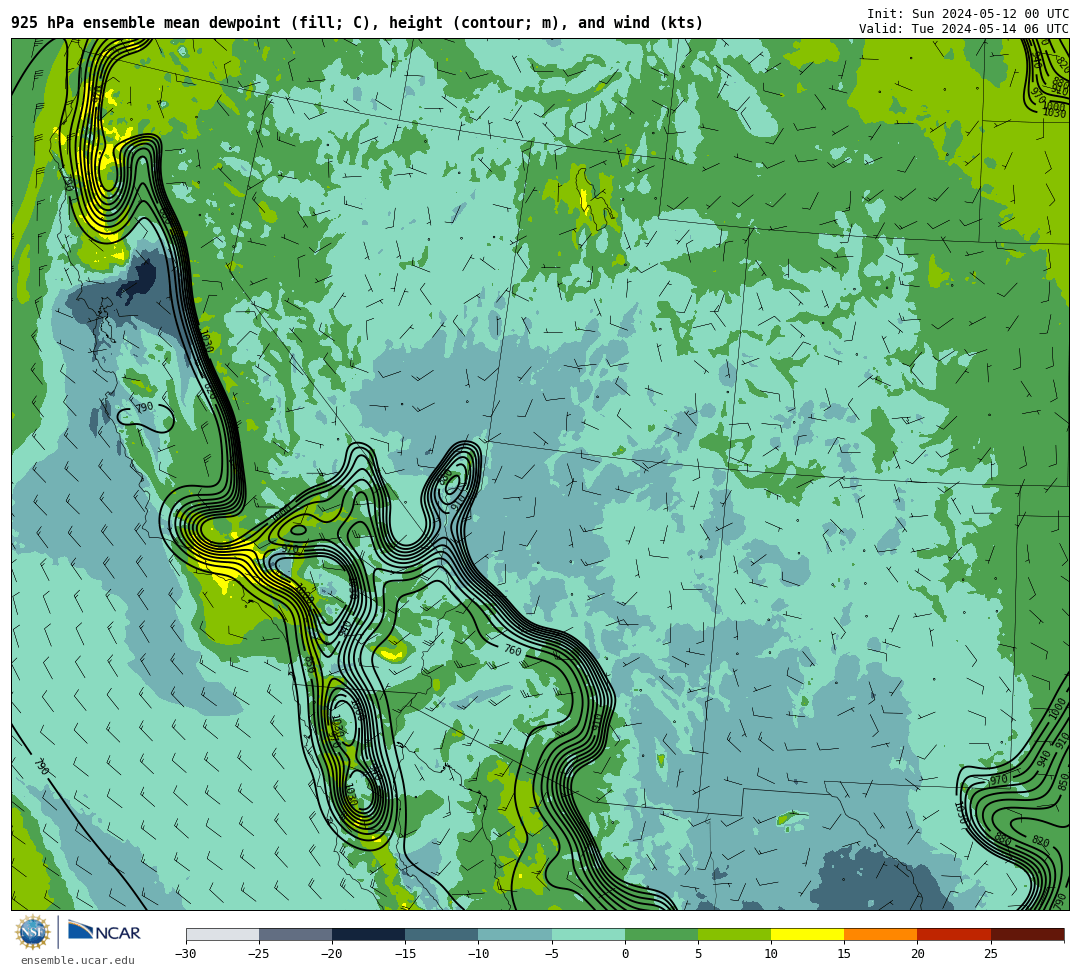Screen dimensions: 1080x973
Task: Click the 790 label inside the closed contour
Action: pyautogui.click(x=144, y=408)
